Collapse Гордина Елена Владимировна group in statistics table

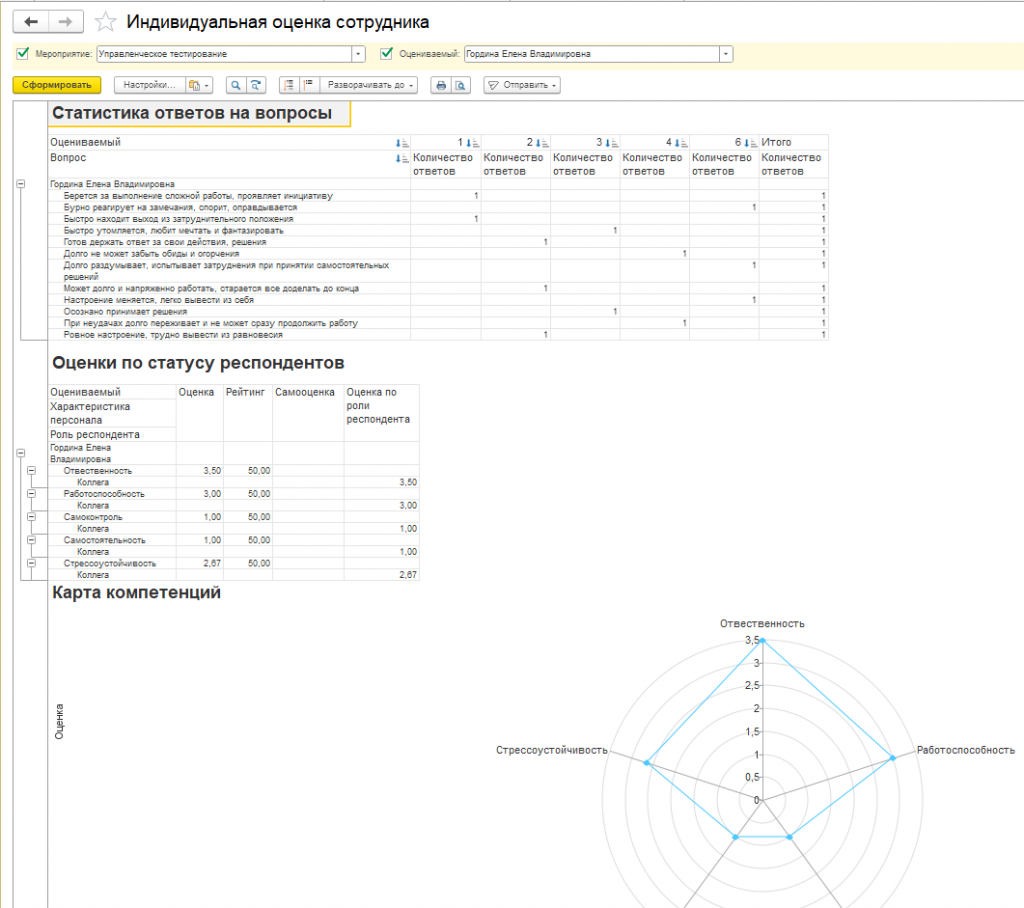click(21, 184)
